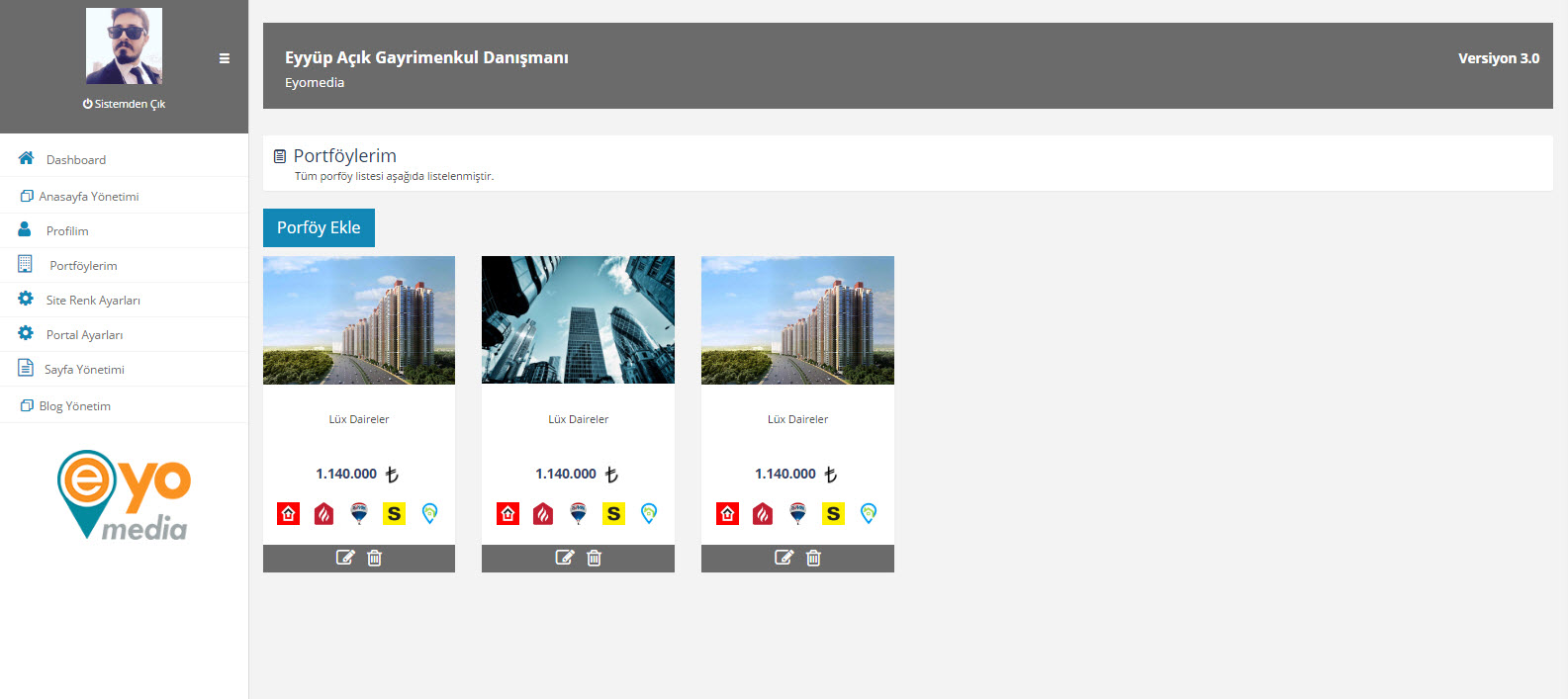Click the gear icon beside Site Renk Ayarları

click(x=26, y=298)
